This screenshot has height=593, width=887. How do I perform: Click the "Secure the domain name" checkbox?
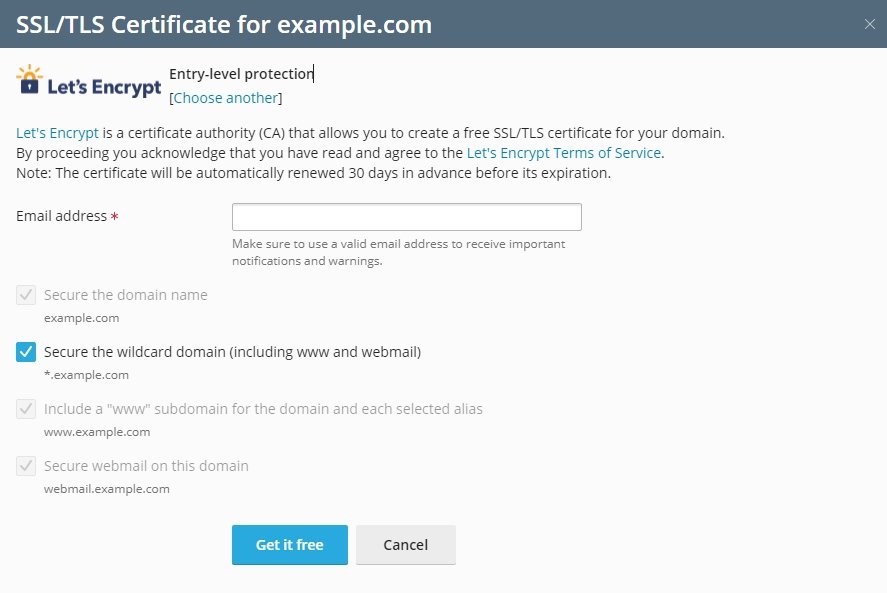coord(24,295)
